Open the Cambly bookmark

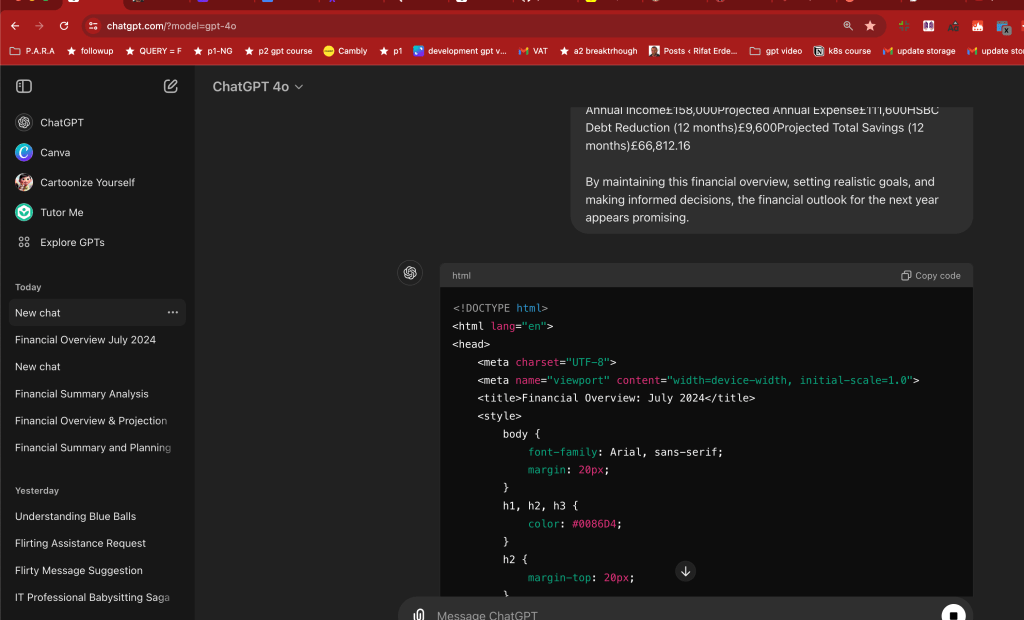click(x=345, y=51)
